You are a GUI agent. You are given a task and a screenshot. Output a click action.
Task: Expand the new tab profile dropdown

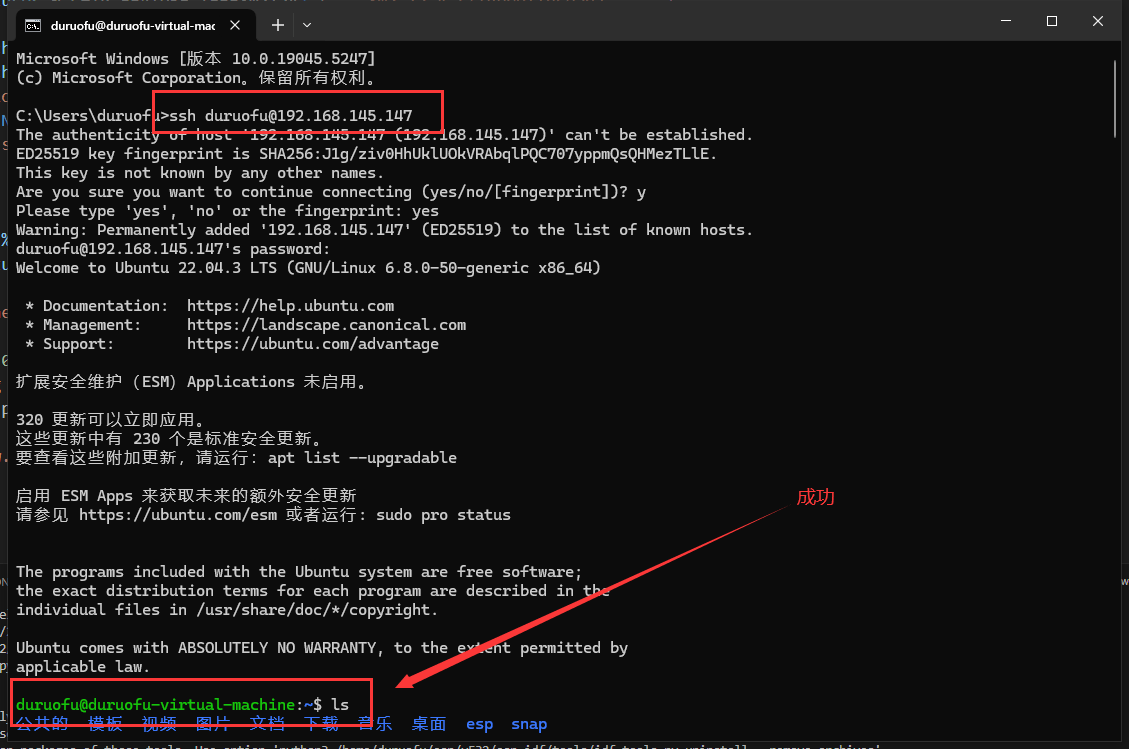click(x=307, y=24)
